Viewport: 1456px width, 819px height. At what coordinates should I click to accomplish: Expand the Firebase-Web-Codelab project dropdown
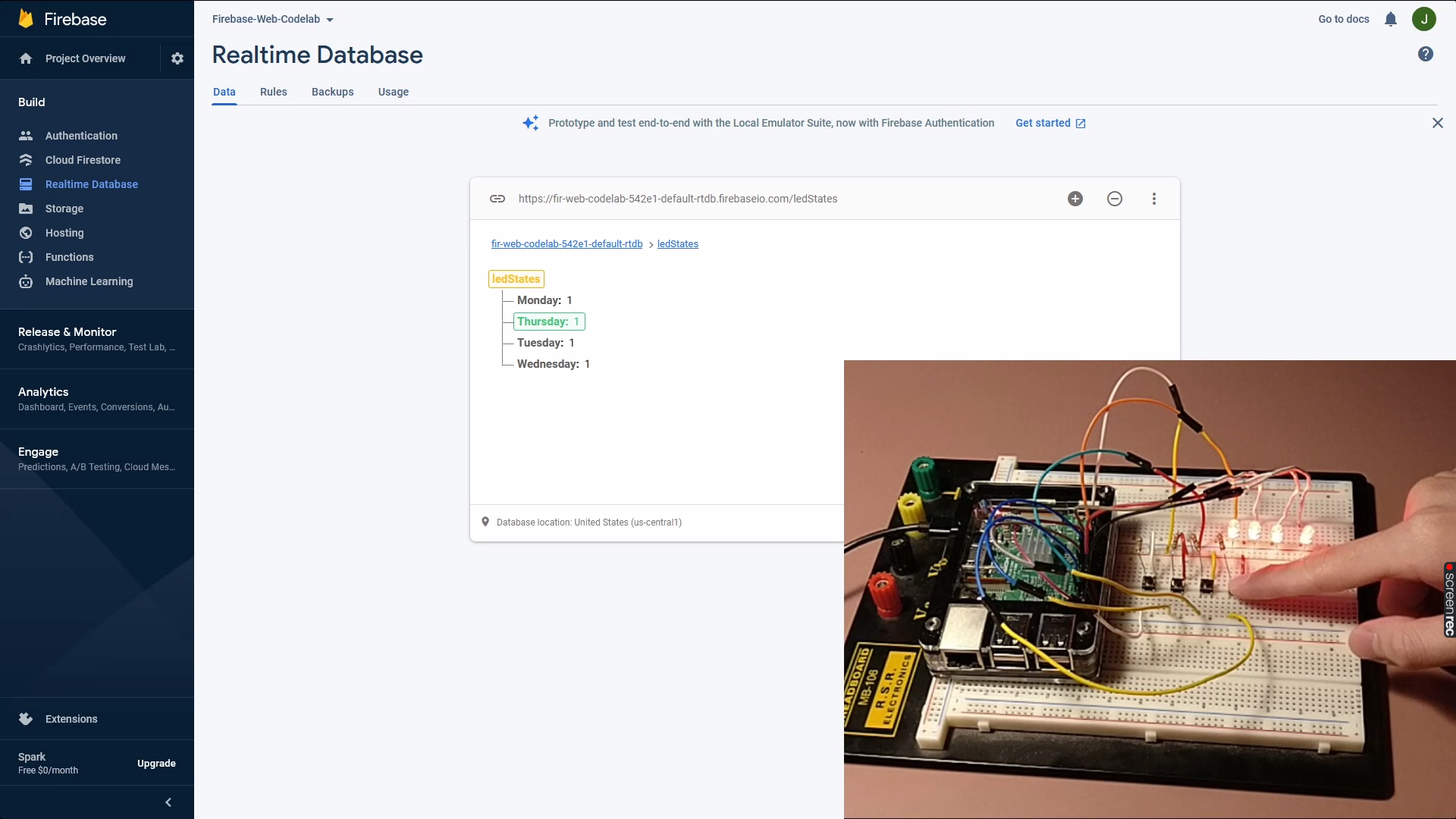273,19
